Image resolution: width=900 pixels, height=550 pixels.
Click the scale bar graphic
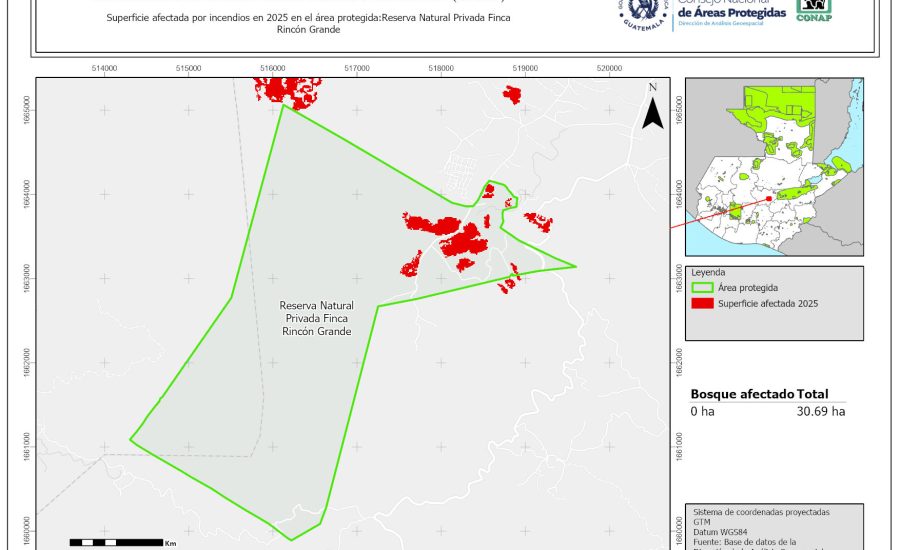pyautogui.click(x=116, y=542)
